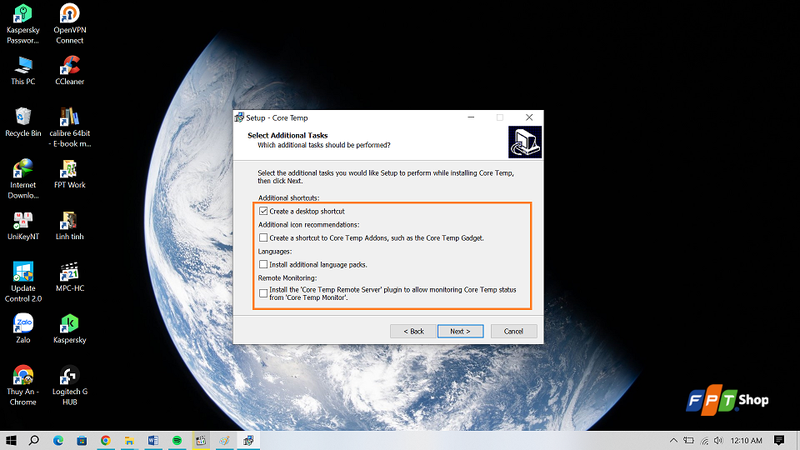Select the Recycle Bin icon
This screenshot has height=450, width=800.
(23, 122)
